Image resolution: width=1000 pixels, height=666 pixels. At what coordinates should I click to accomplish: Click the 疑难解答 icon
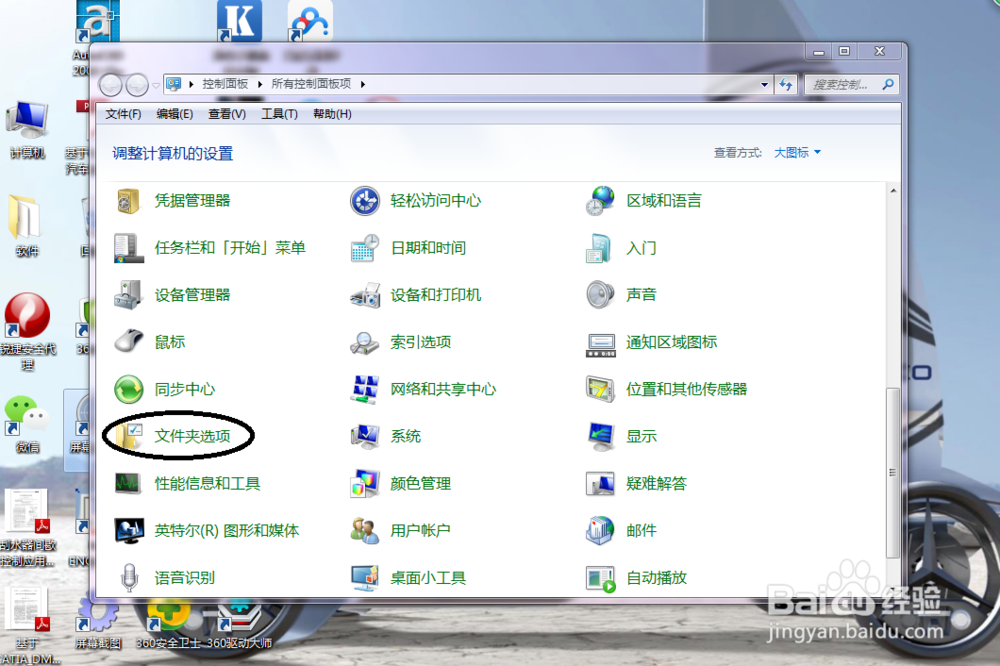(x=600, y=484)
